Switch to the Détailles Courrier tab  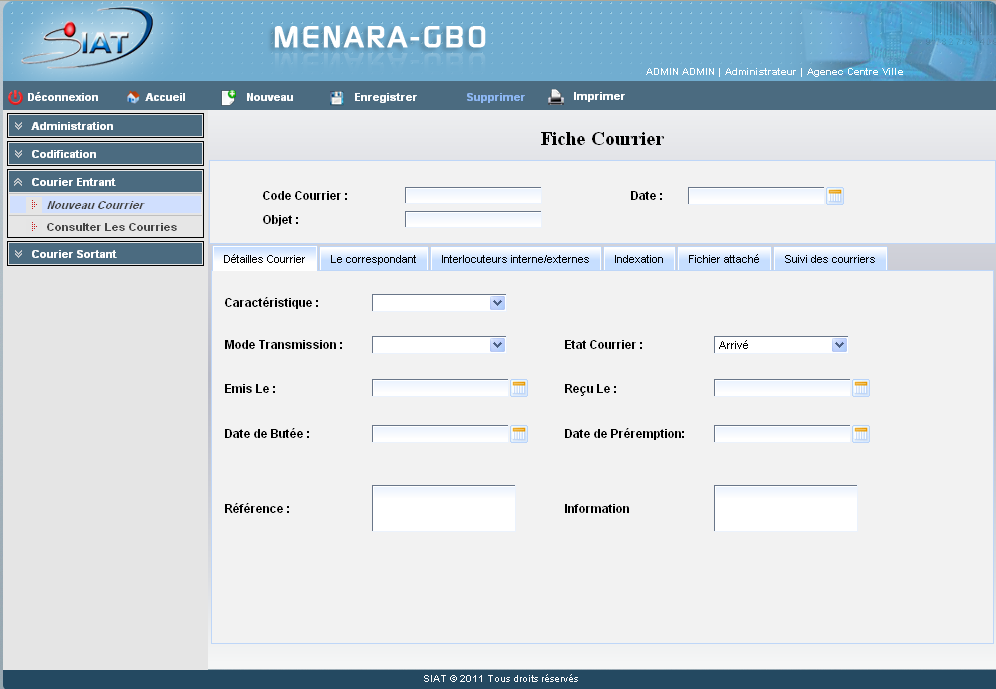pyautogui.click(x=264, y=259)
